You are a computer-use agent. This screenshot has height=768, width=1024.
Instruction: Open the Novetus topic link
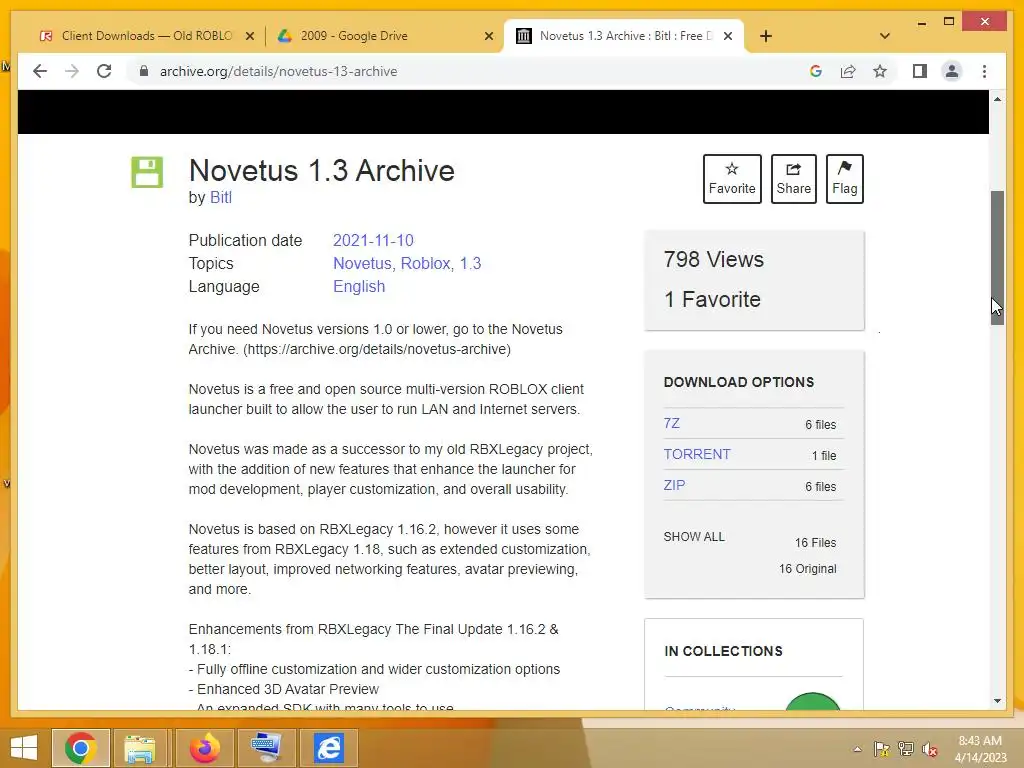pos(362,263)
